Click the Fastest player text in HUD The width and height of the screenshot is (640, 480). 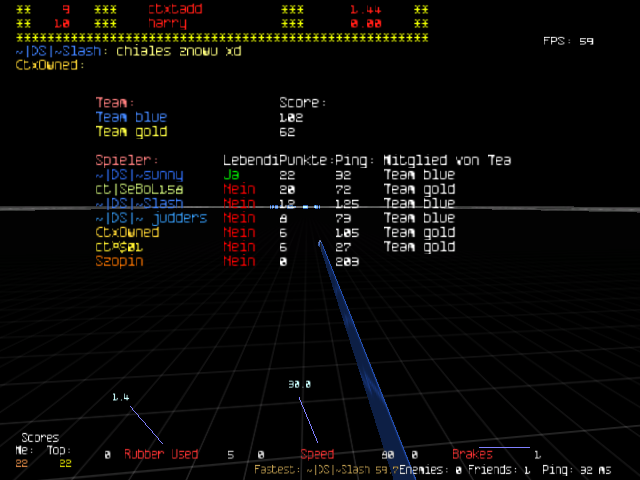(x=326, y=468)
